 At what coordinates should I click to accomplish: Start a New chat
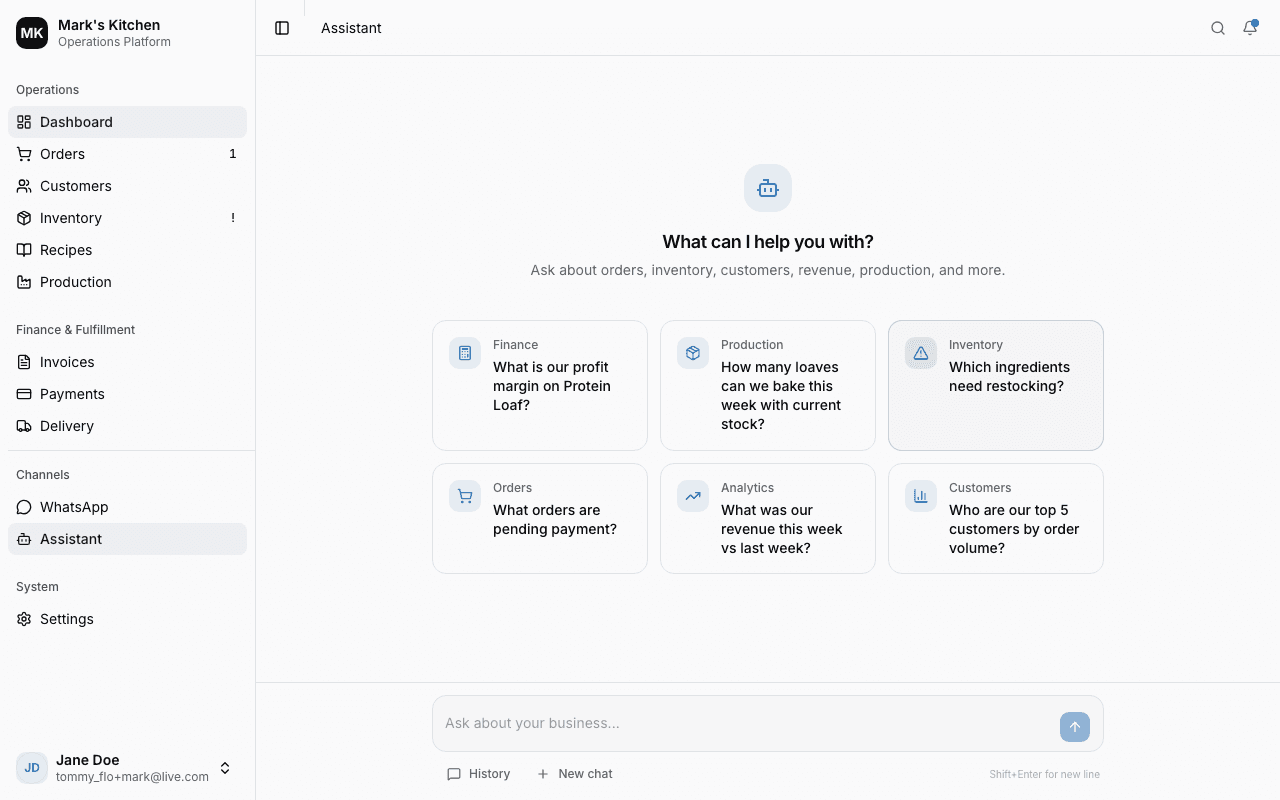point(574,773)
